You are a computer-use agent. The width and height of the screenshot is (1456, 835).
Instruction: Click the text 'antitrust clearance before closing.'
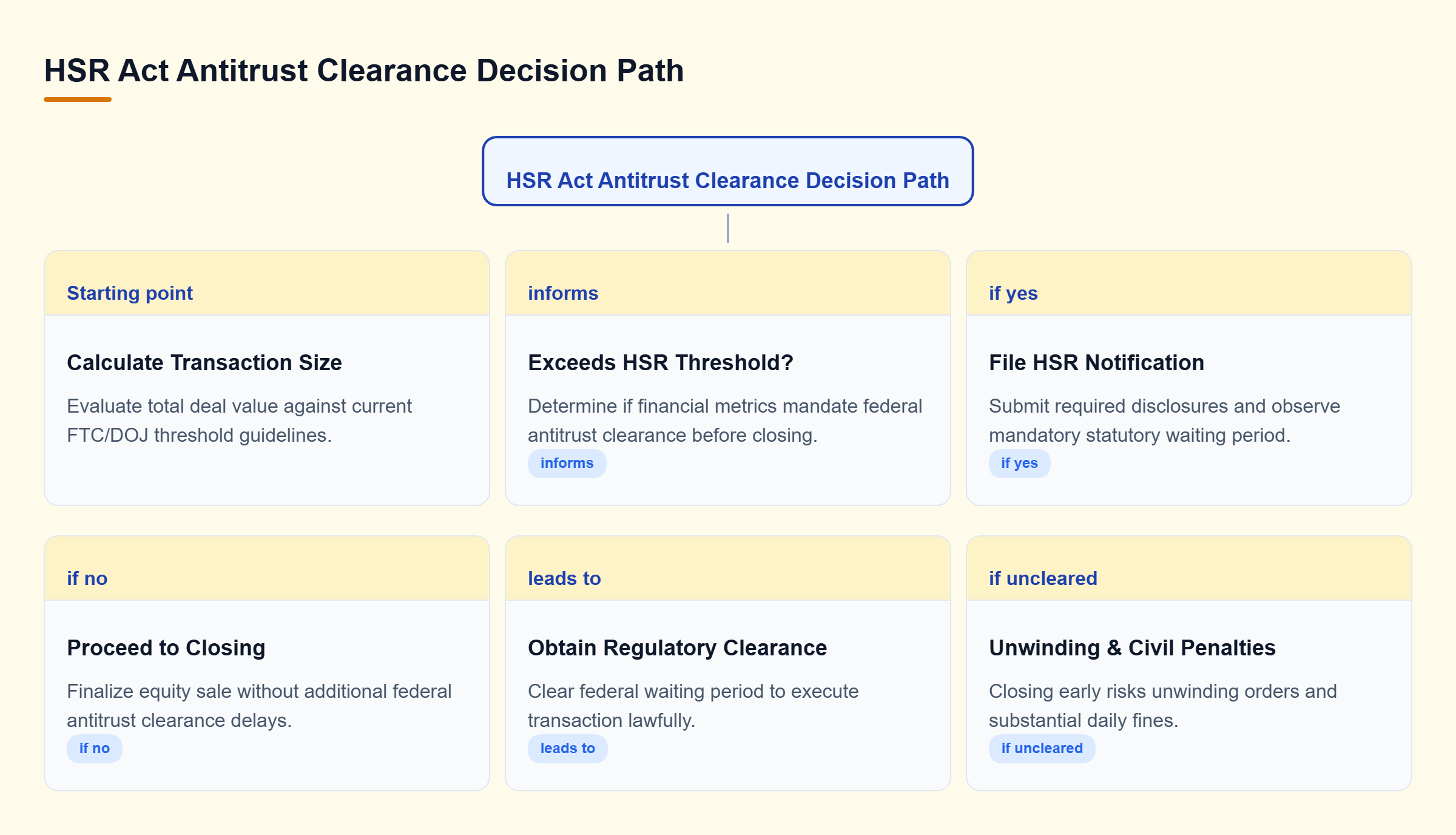(x=673, y=435)
